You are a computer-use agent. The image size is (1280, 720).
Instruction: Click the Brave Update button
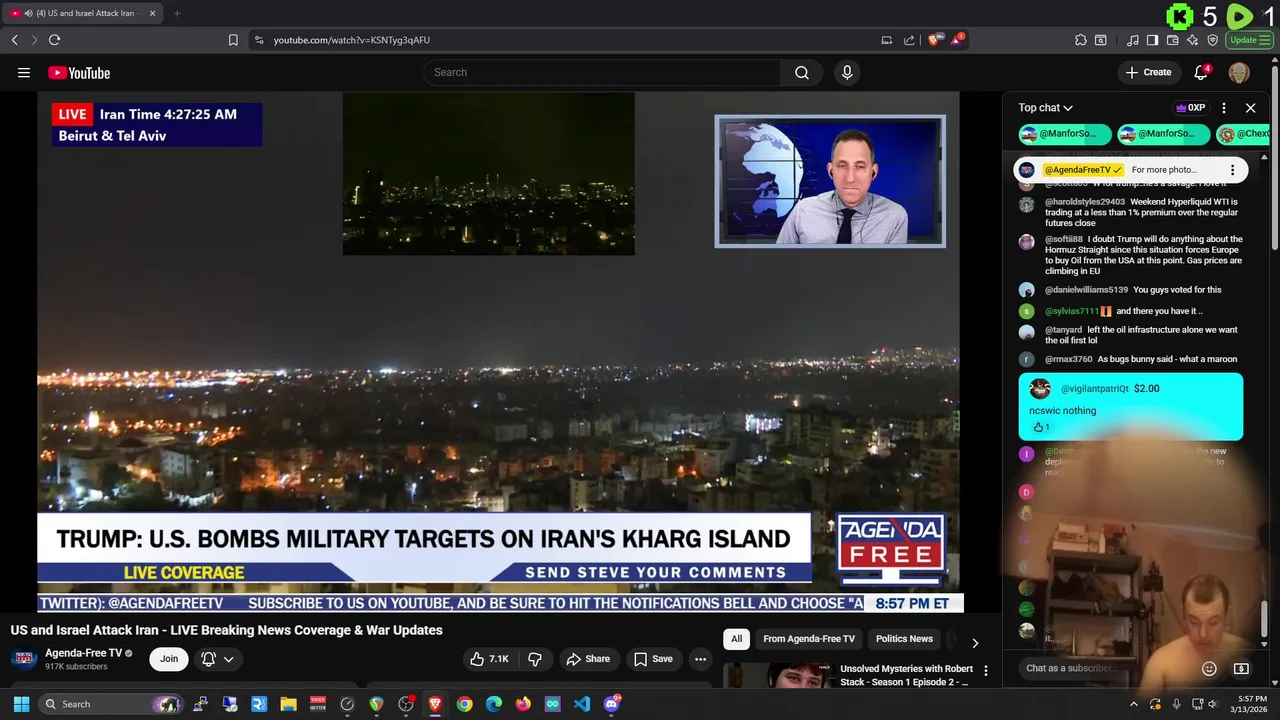(1248, 40)
